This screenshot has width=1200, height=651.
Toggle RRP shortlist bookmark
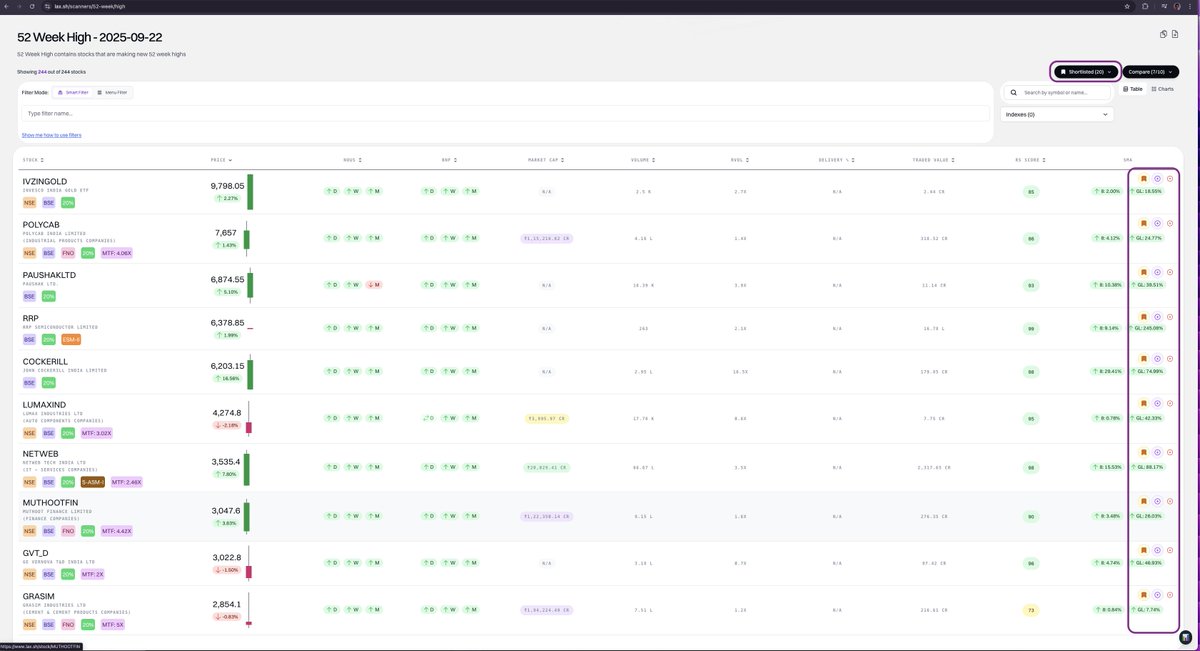(x=1144, y=317)
